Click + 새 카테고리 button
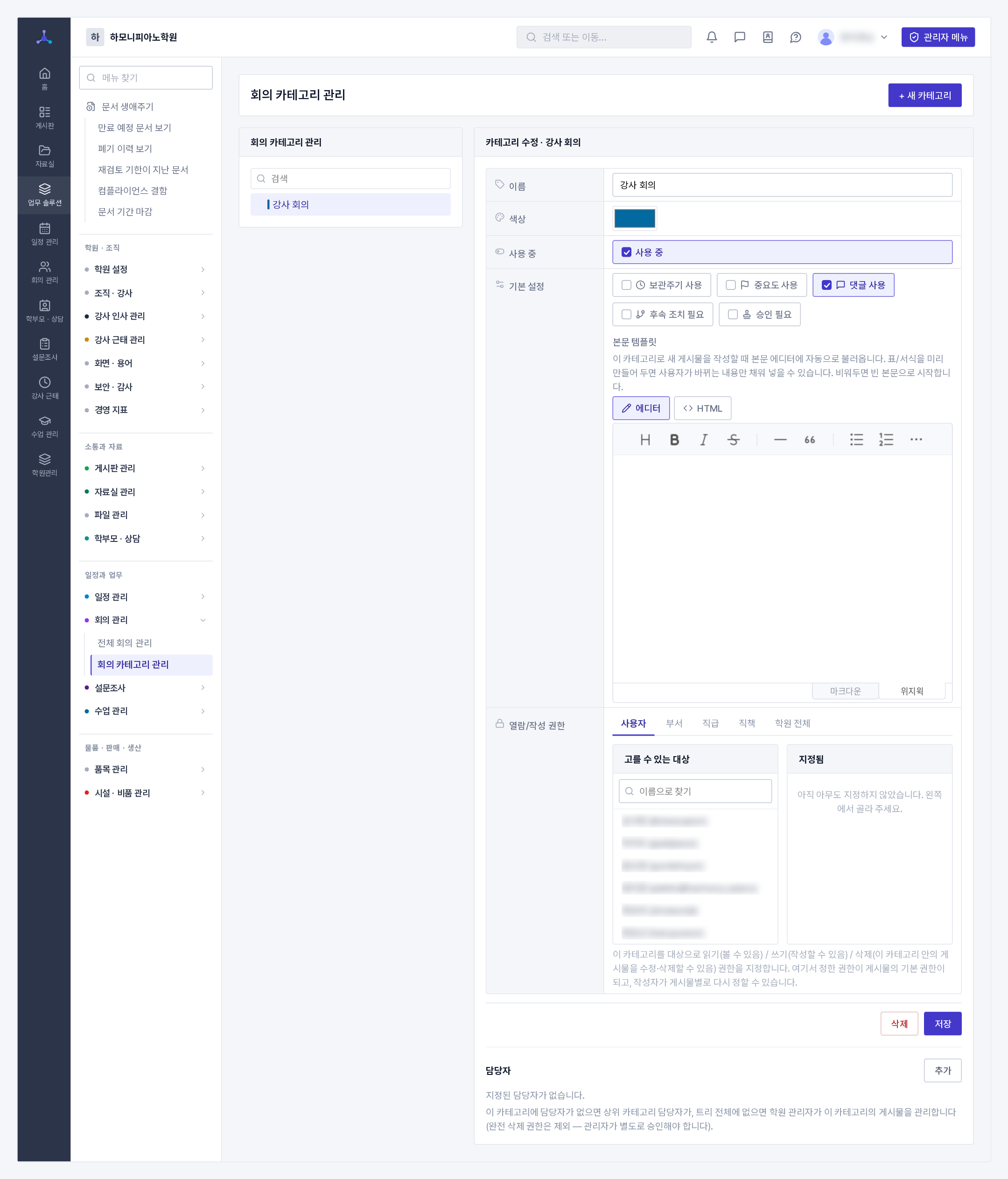1008x1179 pixels. click(x=925, y=96)
